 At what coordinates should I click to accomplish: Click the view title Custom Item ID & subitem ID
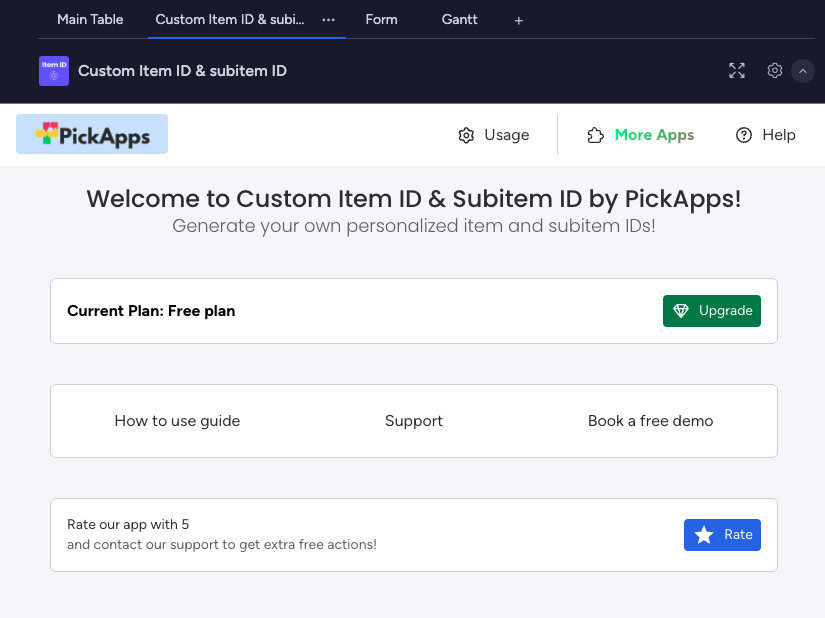coord(182,71)
